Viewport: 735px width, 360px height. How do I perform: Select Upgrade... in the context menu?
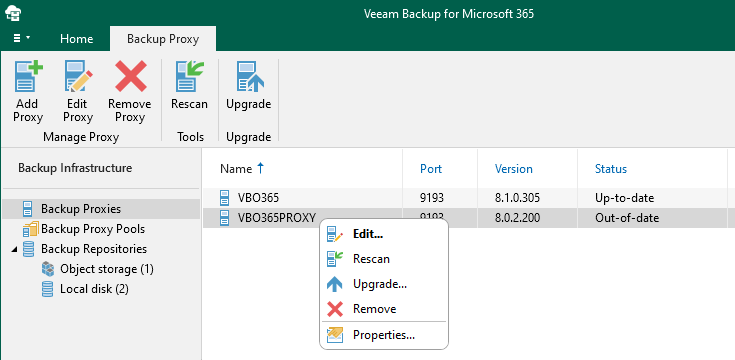pos(380,284)
